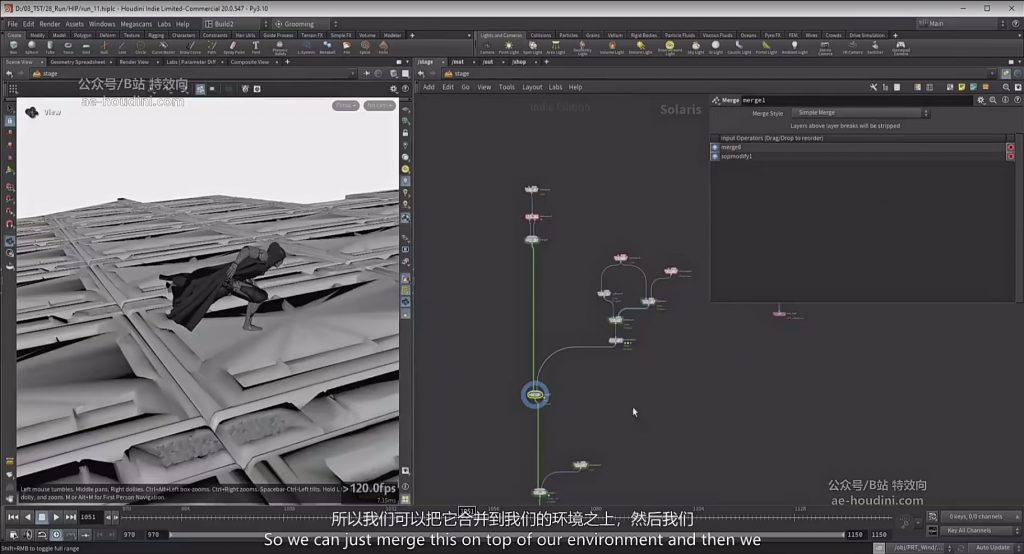1024x554 pixels.
Task: Select the Tube shelf tool
Action: click(x=50, y=47)
